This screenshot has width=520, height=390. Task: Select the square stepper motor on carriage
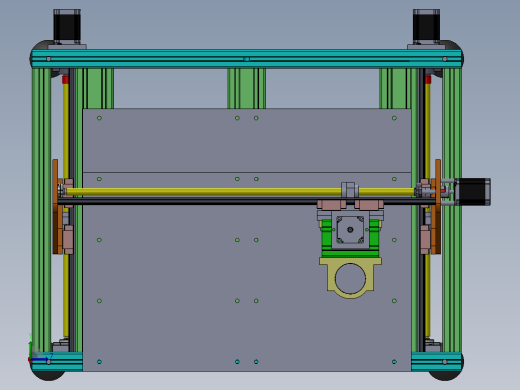tap(350, 230)
